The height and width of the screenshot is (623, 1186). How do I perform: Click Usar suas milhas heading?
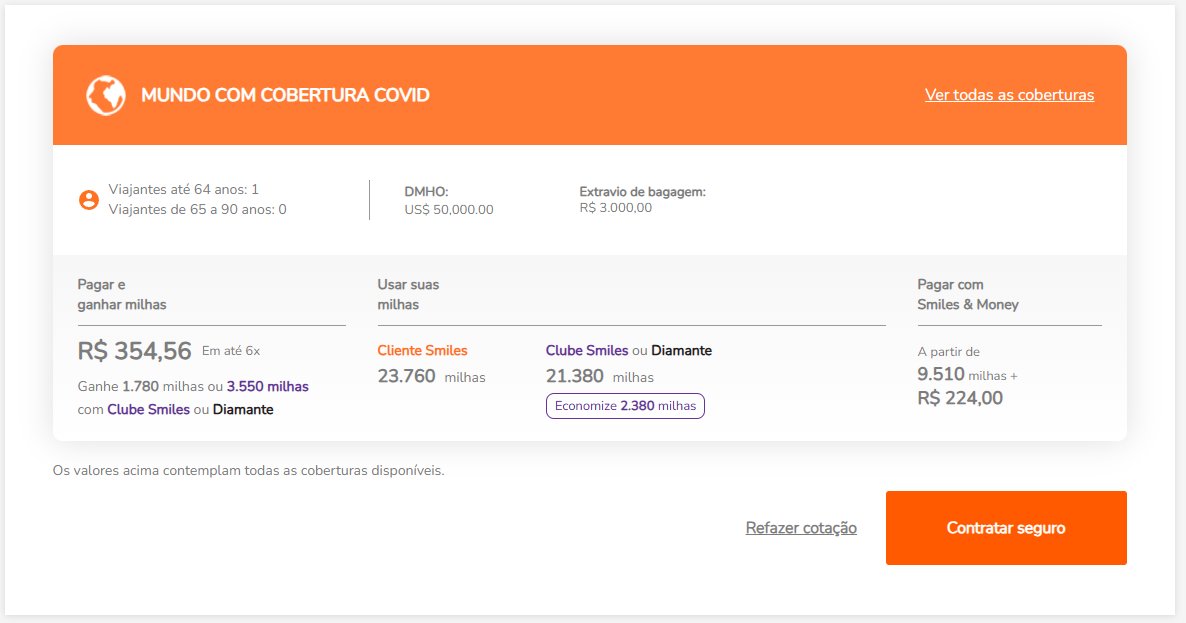point(408,295)
